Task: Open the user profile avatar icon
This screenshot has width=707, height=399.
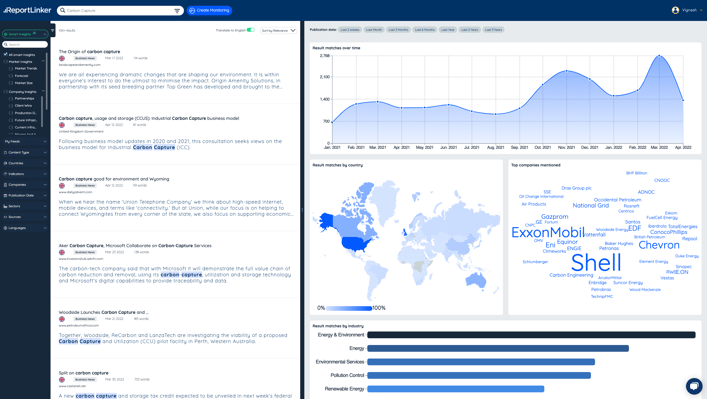Action: (675, 10)
